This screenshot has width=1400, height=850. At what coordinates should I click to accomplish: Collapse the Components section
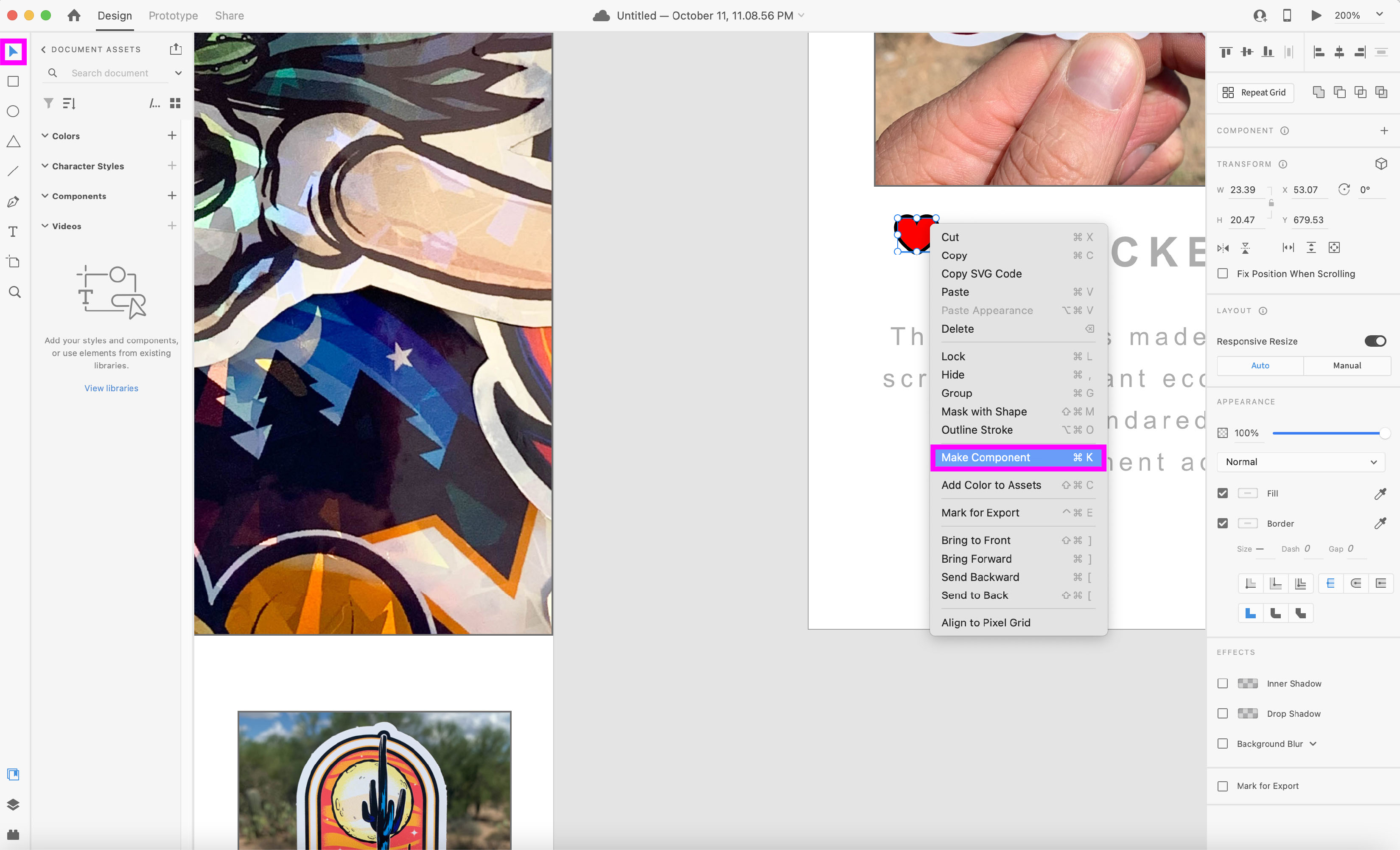[45, 196]
